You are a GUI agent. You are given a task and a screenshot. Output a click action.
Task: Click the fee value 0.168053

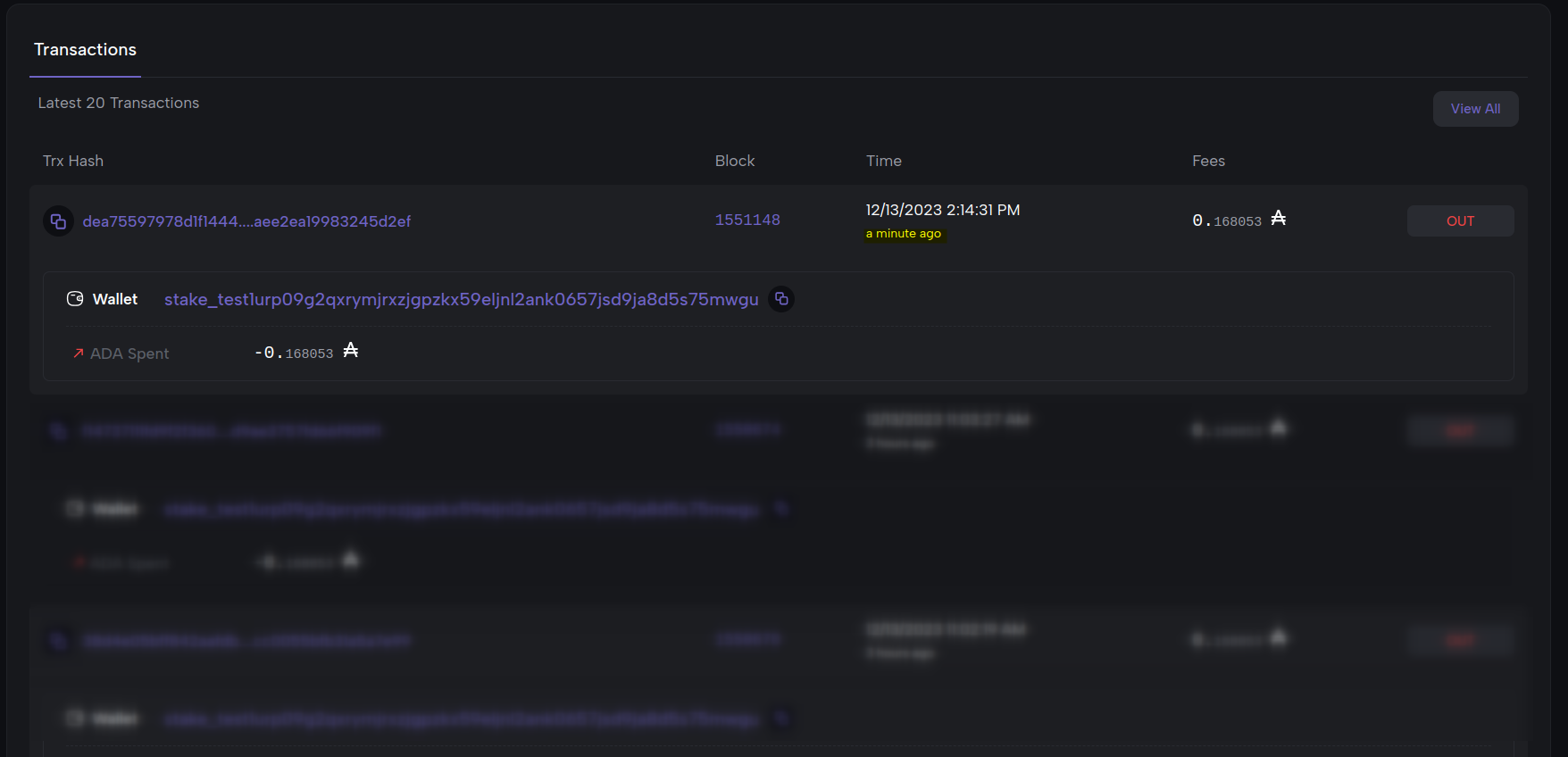[x=1227, y=220]
